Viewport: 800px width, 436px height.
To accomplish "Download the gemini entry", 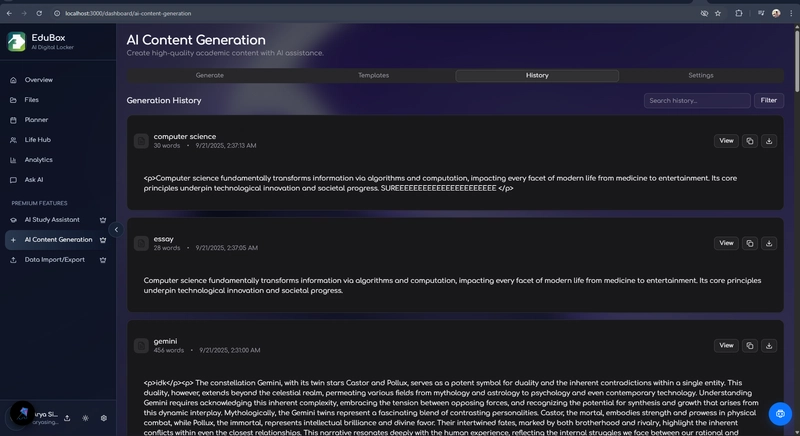I will click(x=769, y=346).
